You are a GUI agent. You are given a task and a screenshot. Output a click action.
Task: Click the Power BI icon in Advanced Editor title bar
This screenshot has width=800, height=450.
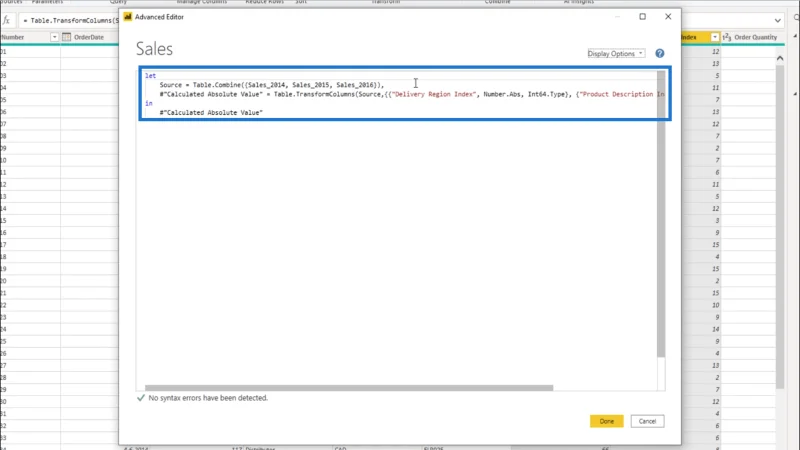[x=128, y=17]
